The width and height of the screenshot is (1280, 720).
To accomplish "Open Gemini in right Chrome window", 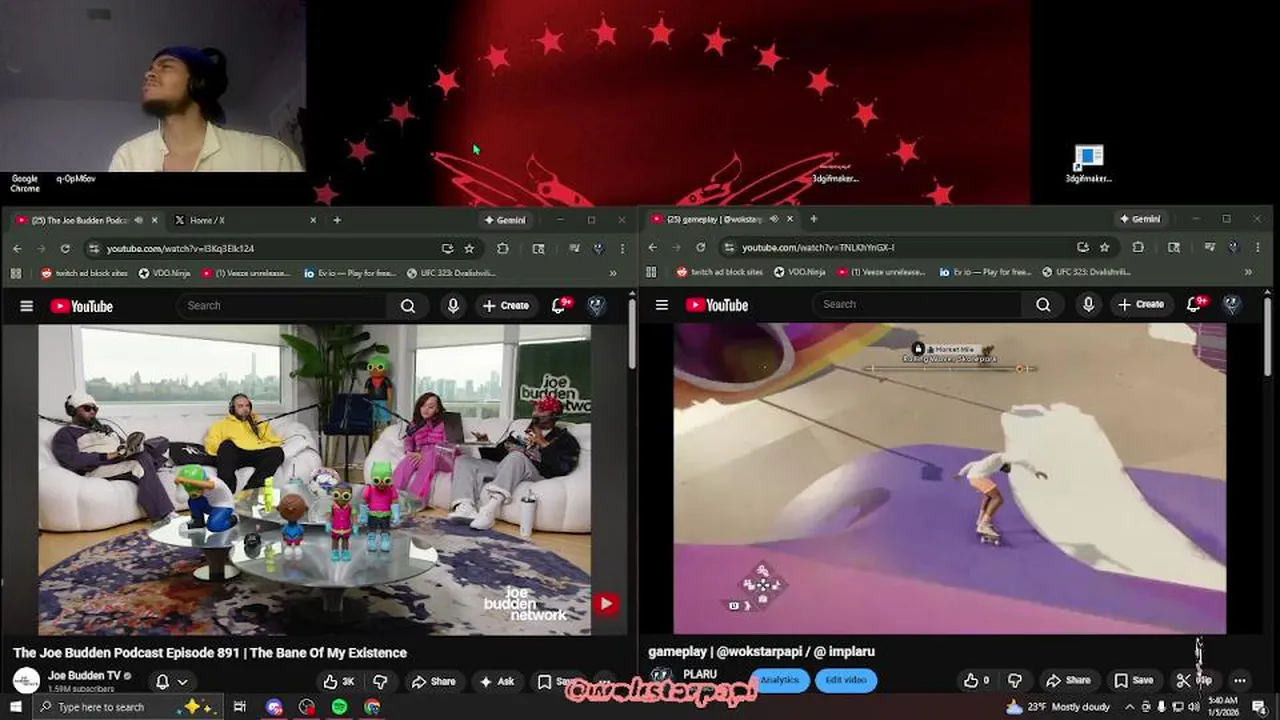I will [1140, 219].
